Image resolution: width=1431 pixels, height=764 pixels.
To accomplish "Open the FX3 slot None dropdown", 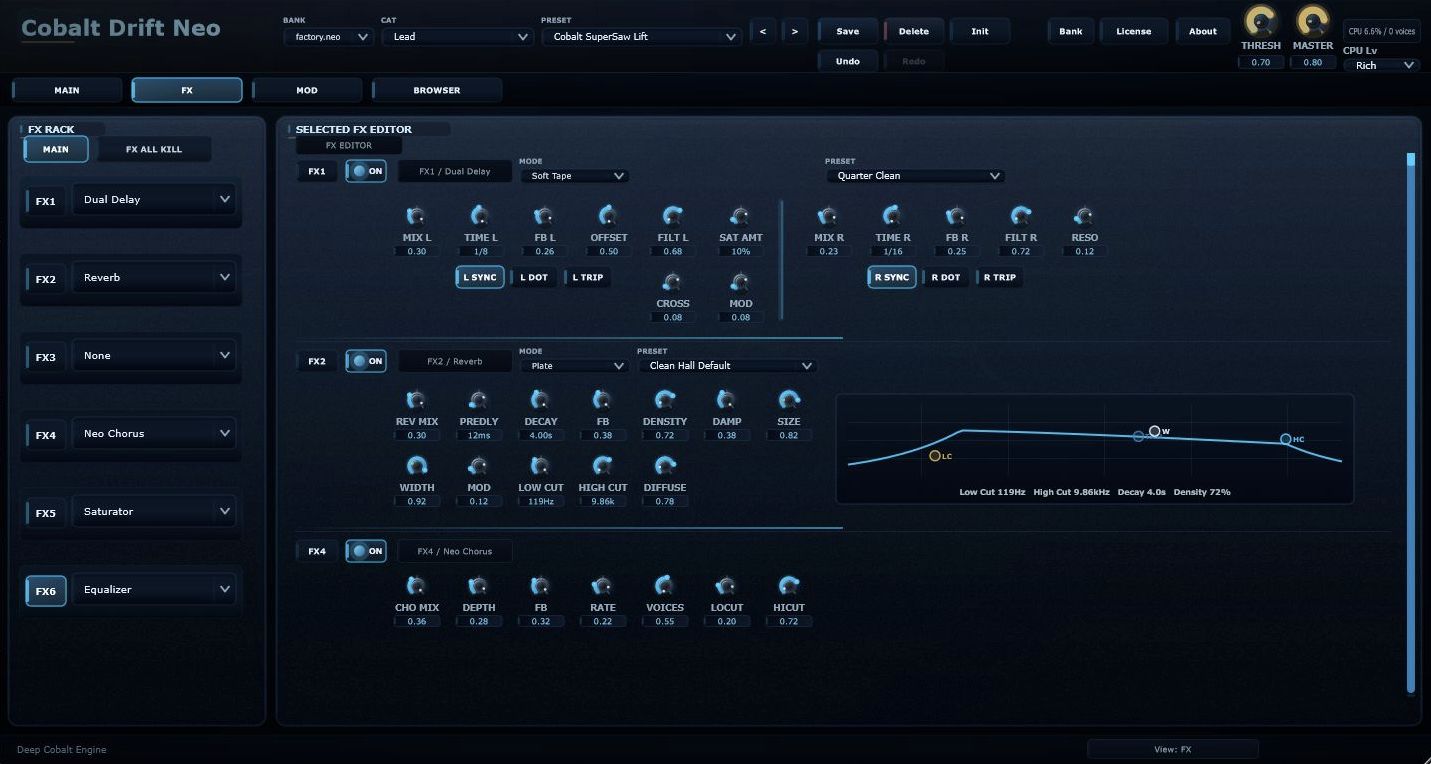I will click(154, 356).
